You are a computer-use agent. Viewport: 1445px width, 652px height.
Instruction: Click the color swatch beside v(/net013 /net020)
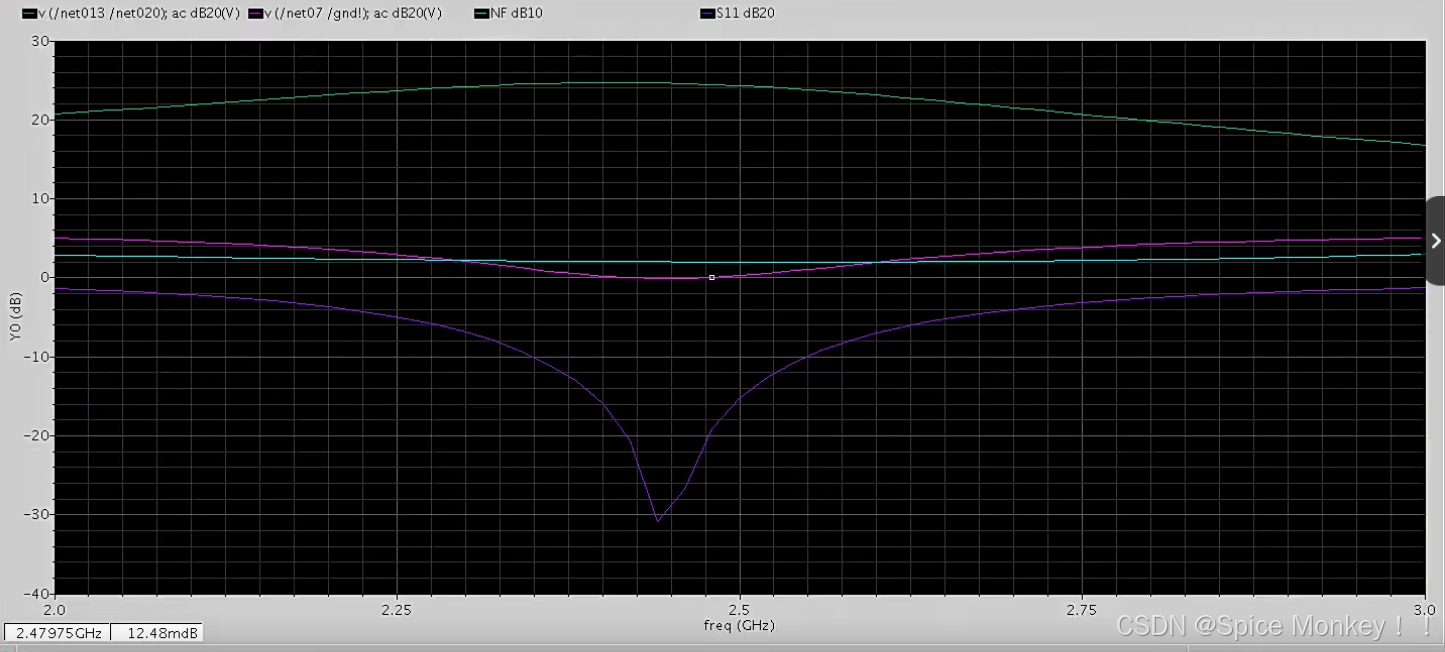[28, 14]
